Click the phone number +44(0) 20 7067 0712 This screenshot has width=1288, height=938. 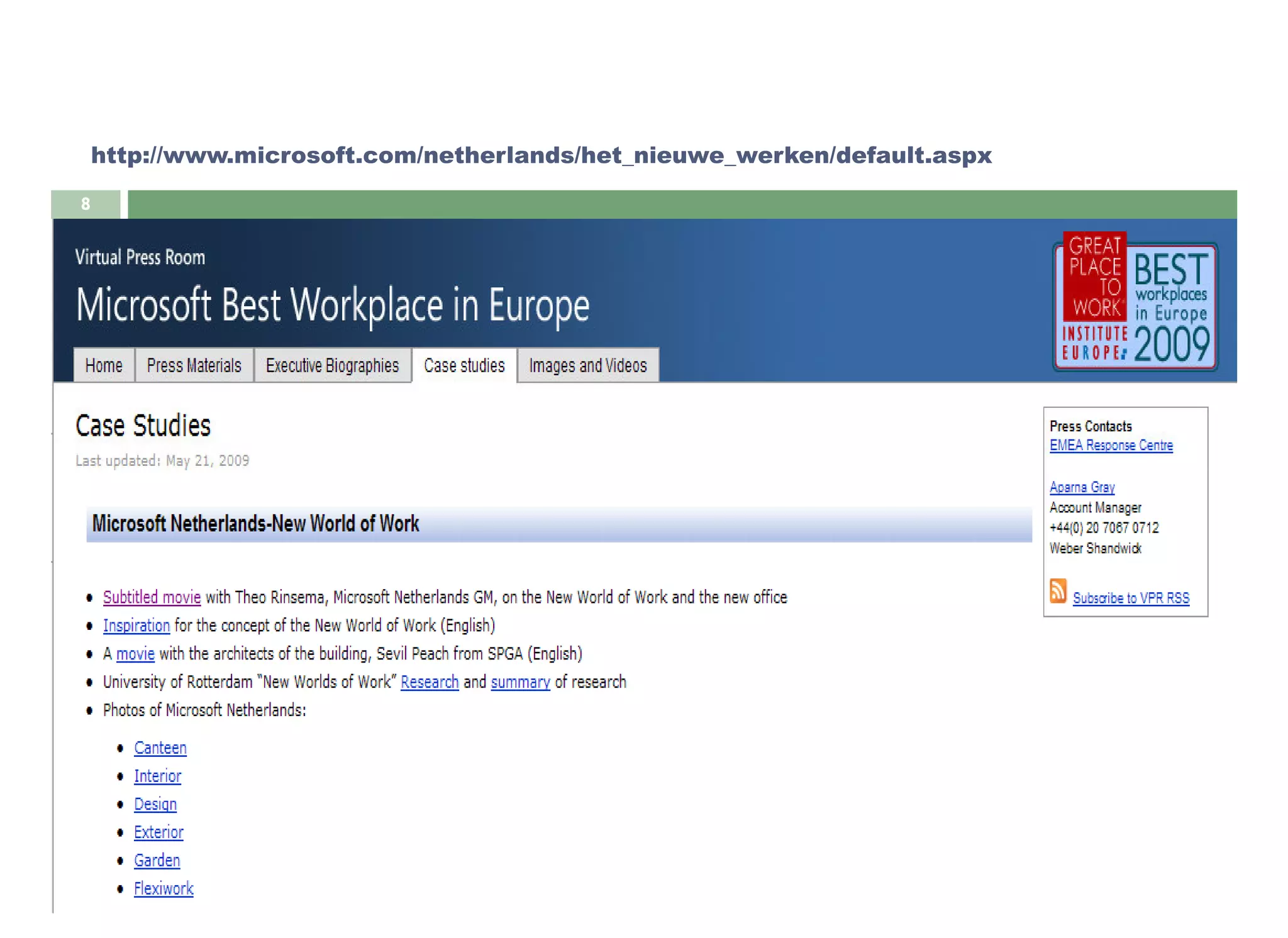click(1104, 528)
